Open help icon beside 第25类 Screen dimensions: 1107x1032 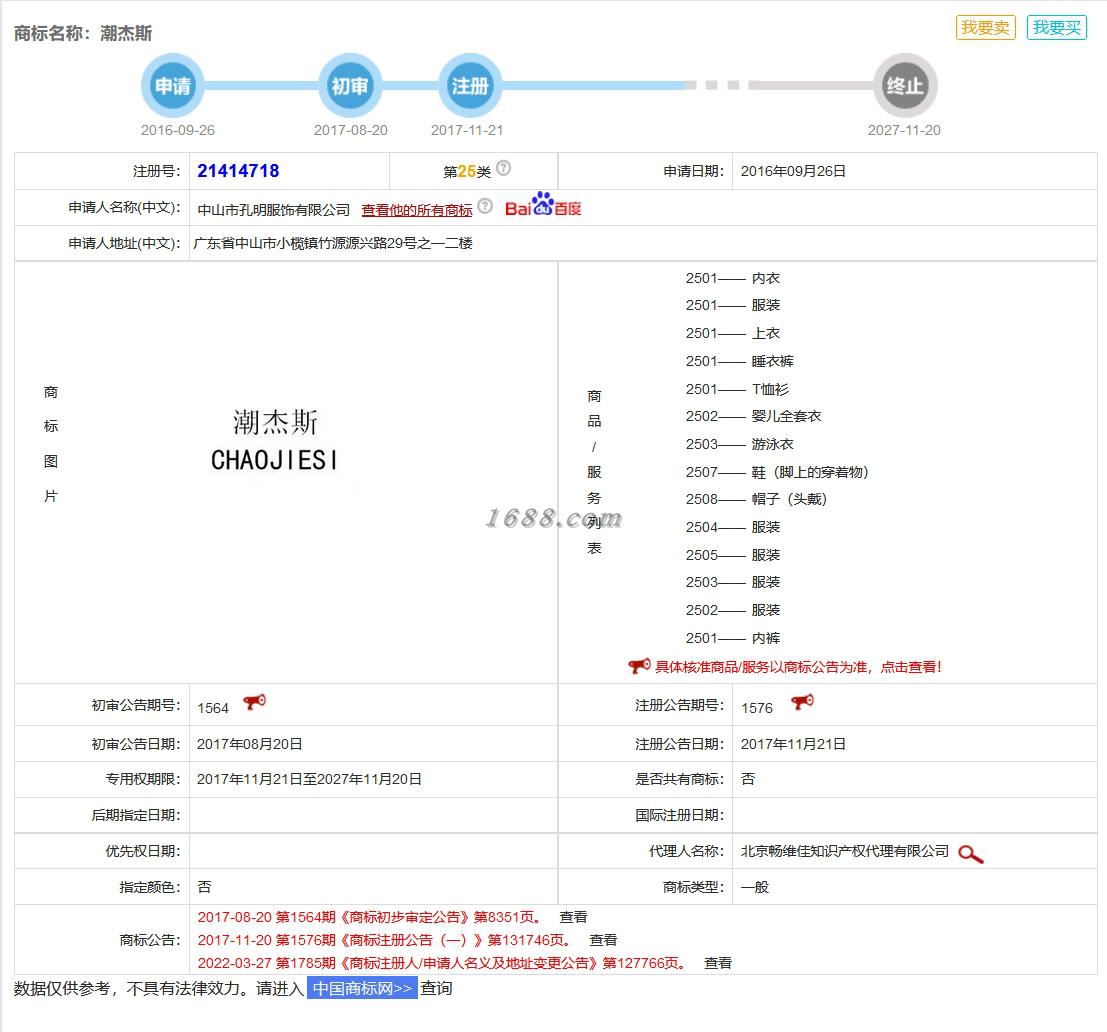503,168
